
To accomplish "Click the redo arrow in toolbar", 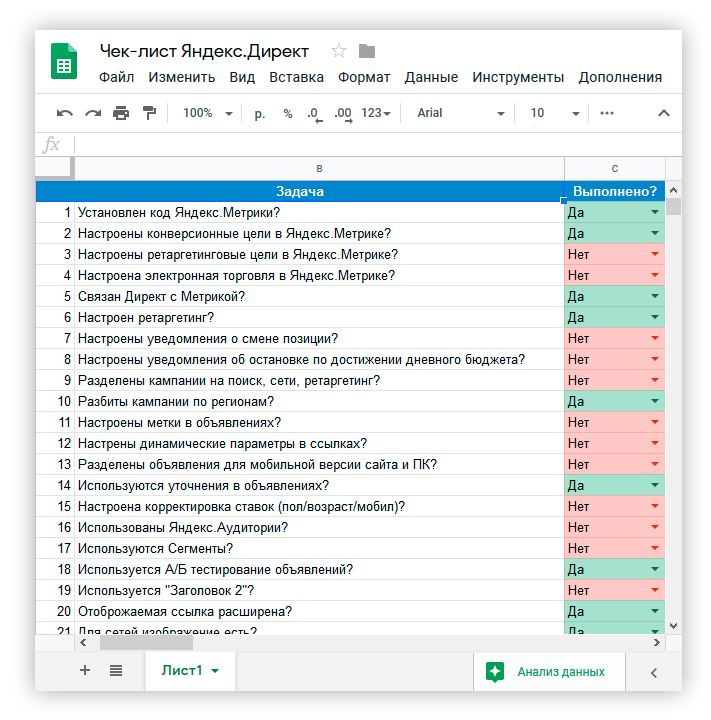I will click(x=93, y=113).
